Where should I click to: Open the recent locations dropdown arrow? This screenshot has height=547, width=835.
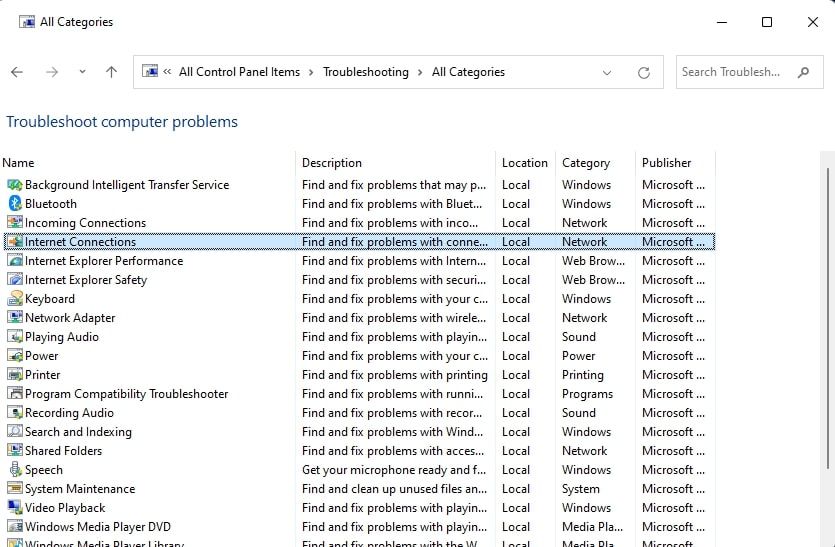(82, 71)
